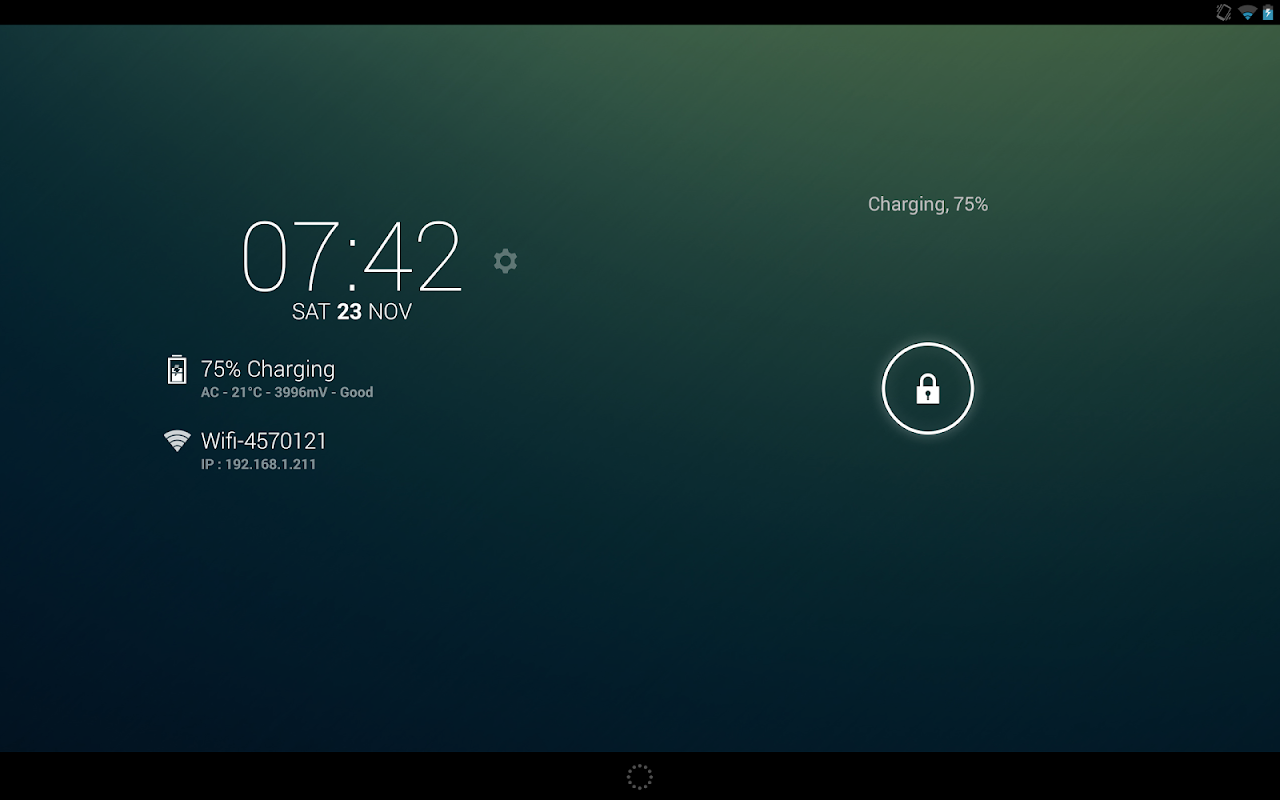This screenshot has width=1280, height=800.
Task: Tap the Charging, 75% text above the lock
Action: coord(928,204)
